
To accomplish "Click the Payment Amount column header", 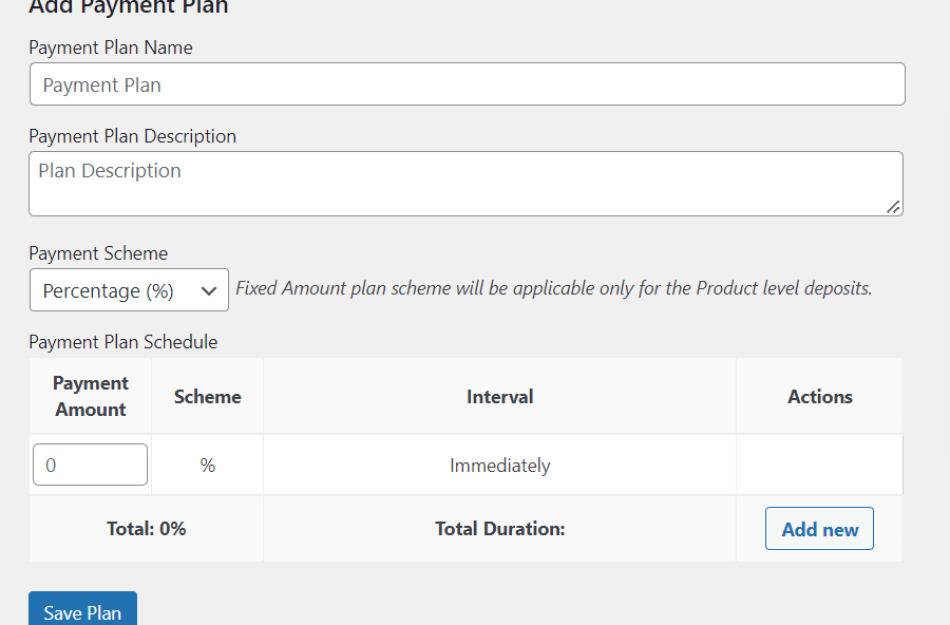I will (89, 396).
